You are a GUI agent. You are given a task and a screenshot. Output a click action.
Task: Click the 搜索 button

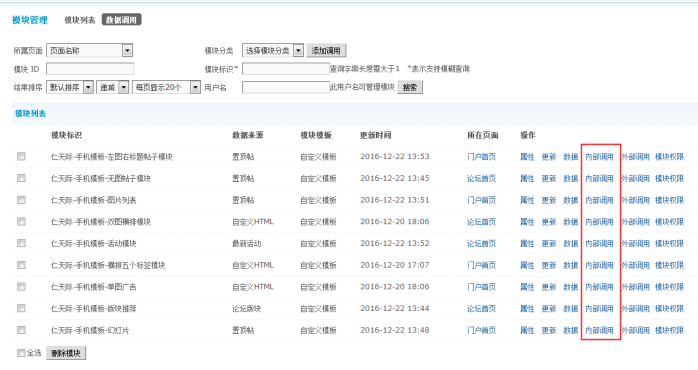410,87
